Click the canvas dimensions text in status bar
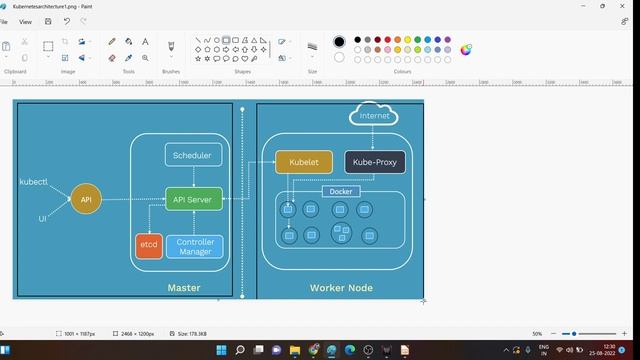This screenshot has height=360, width=640. point(137,333)
